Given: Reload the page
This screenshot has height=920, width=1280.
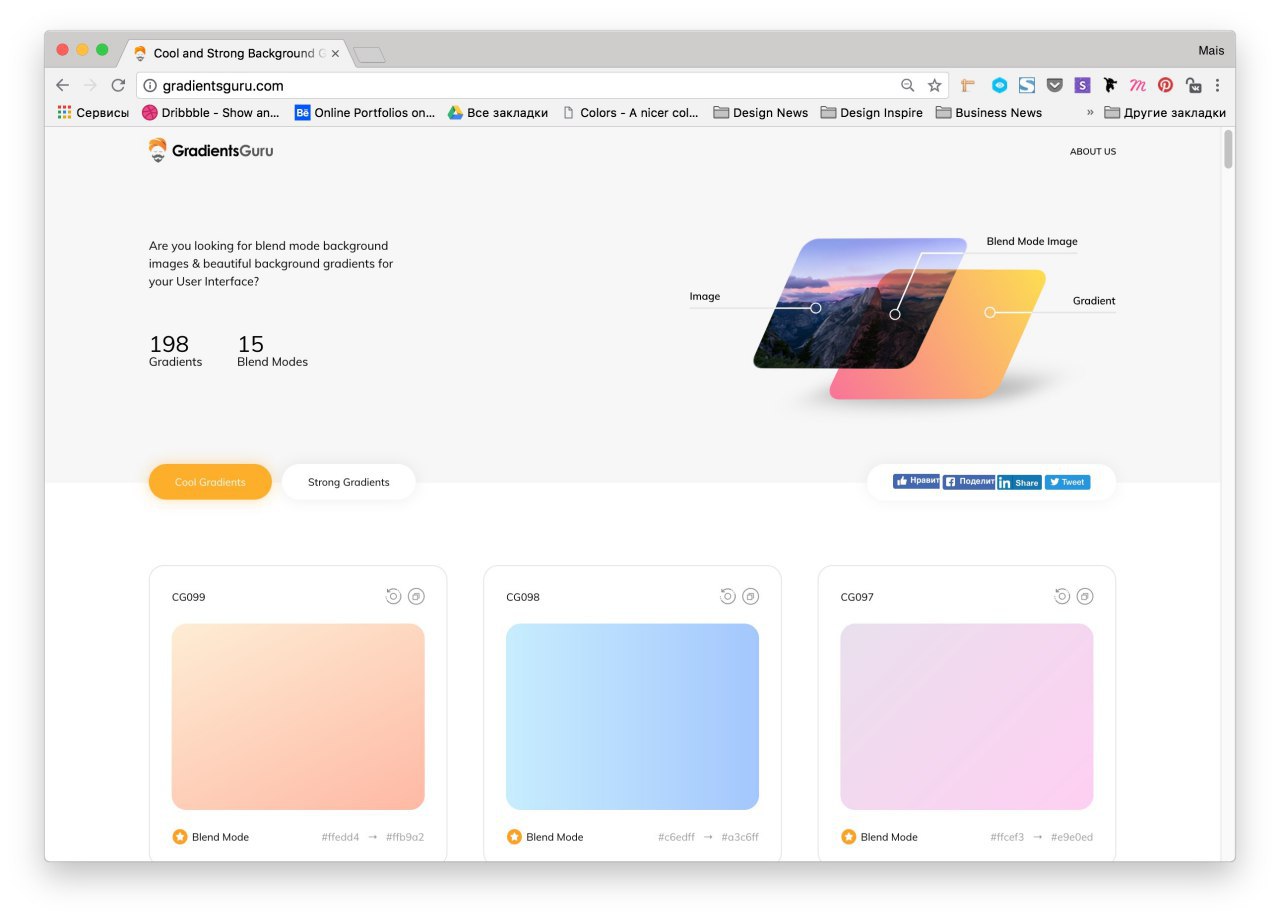Looking at the screenshot, I should (118, 86).
